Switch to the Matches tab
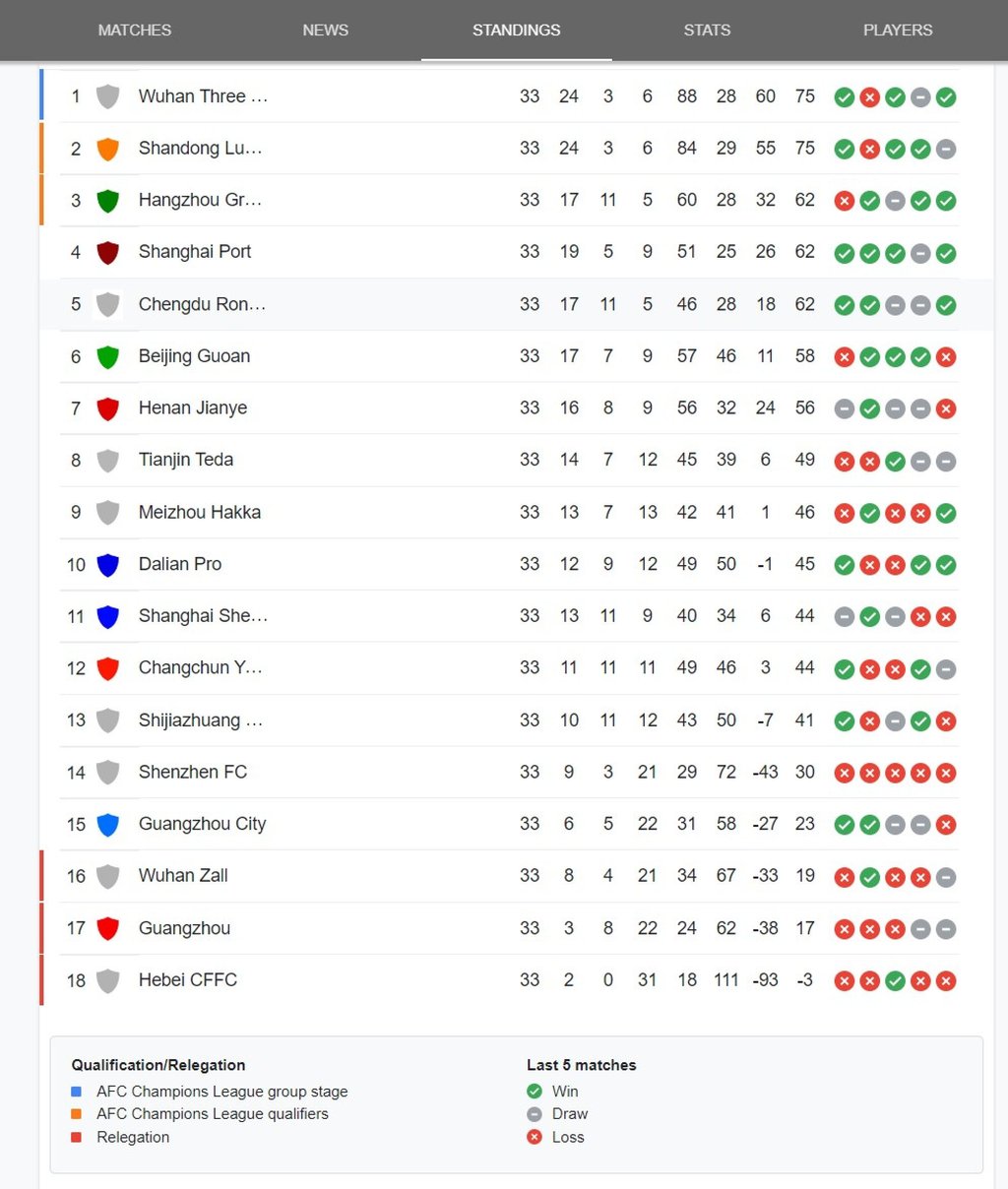1008x1189 pixels. click(135, 31)
